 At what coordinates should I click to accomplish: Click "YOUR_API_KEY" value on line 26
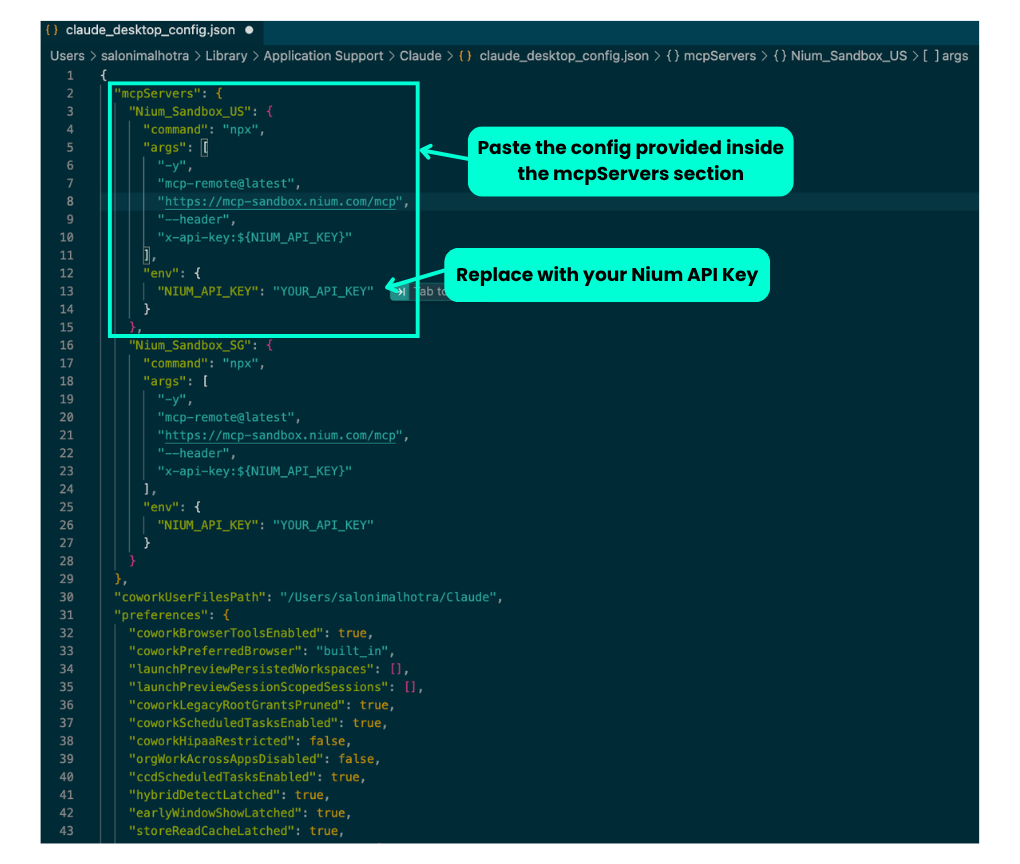(x=323, y=525)
